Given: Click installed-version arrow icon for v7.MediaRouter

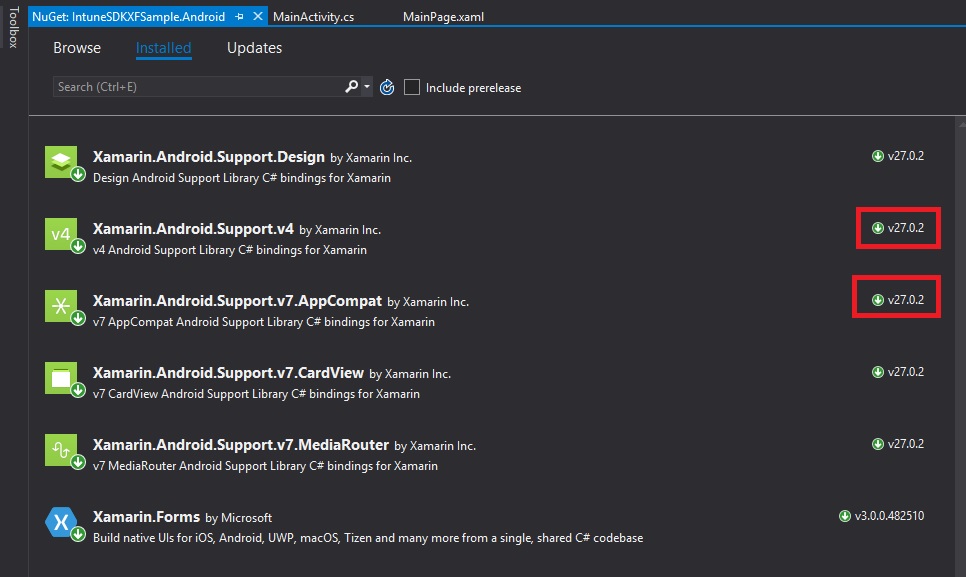Looking at the screenshot, I should click(x=878, y=444).
